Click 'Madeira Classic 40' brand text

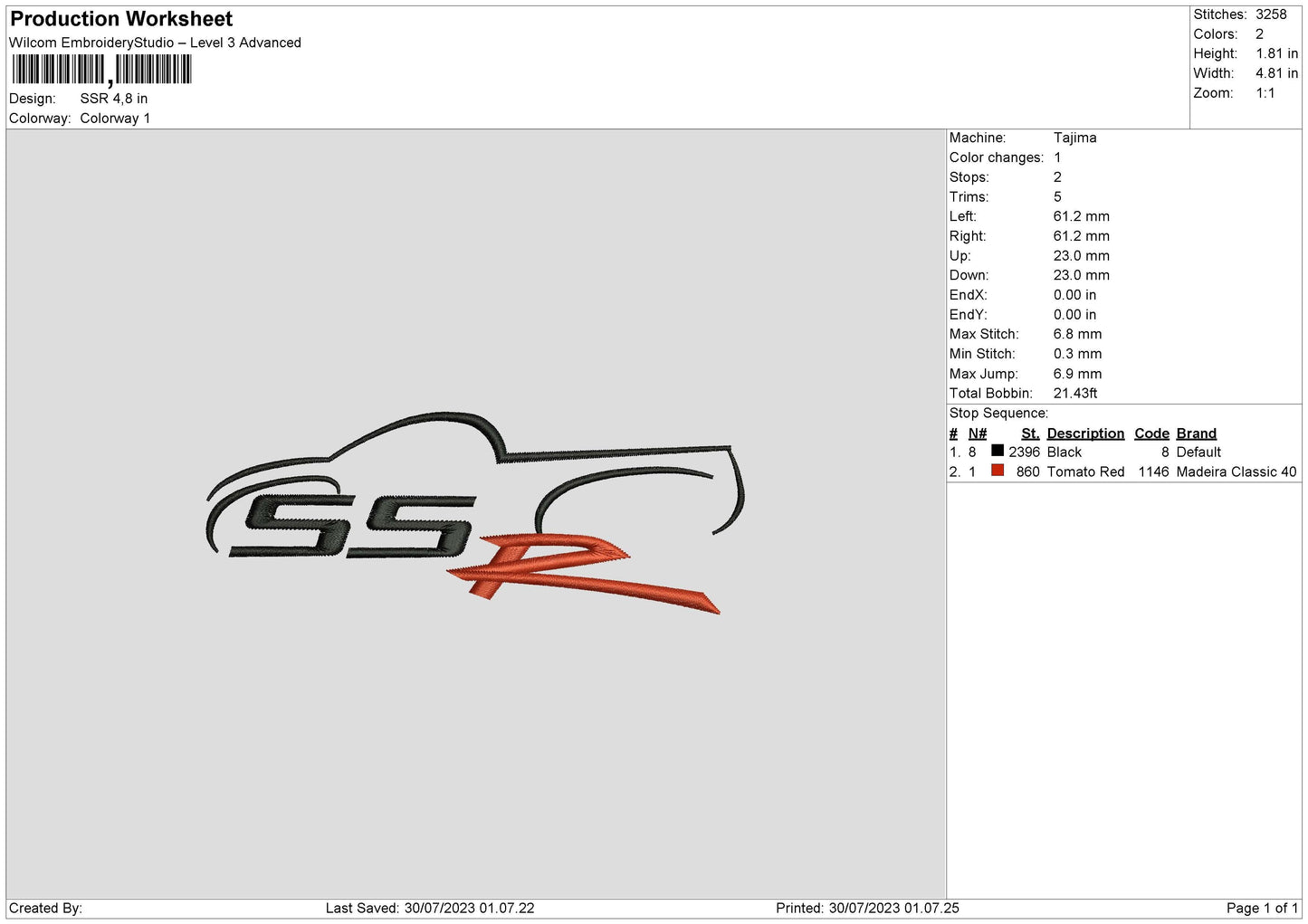click(x=1236, y=472)
